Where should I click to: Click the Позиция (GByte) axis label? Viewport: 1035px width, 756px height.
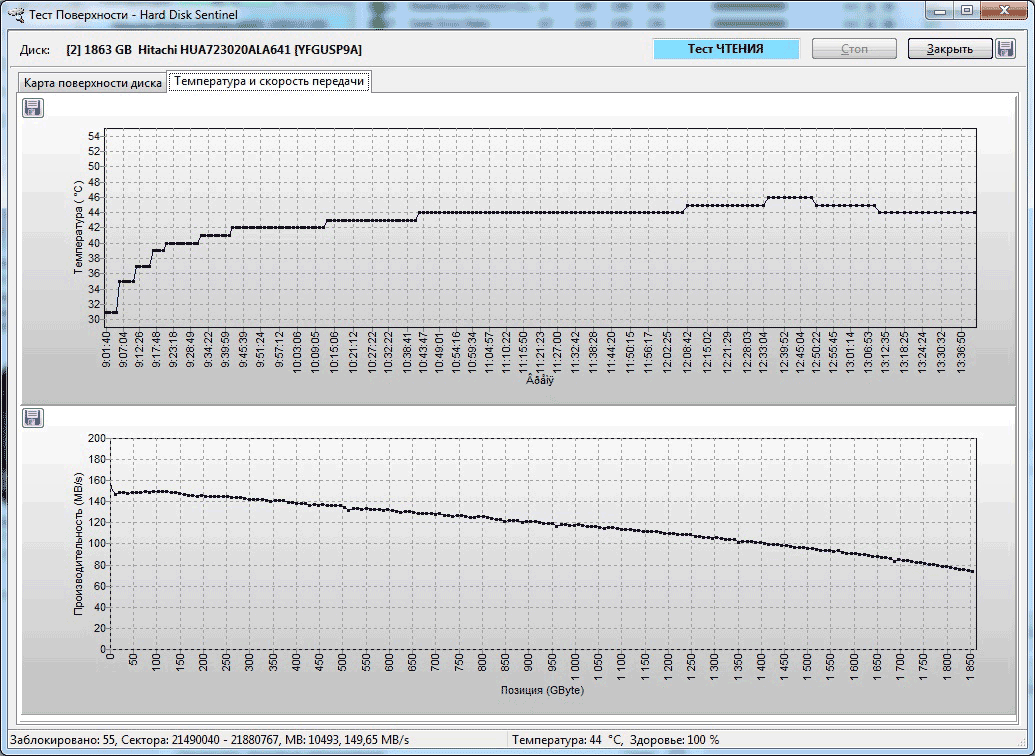pos(543,691)
